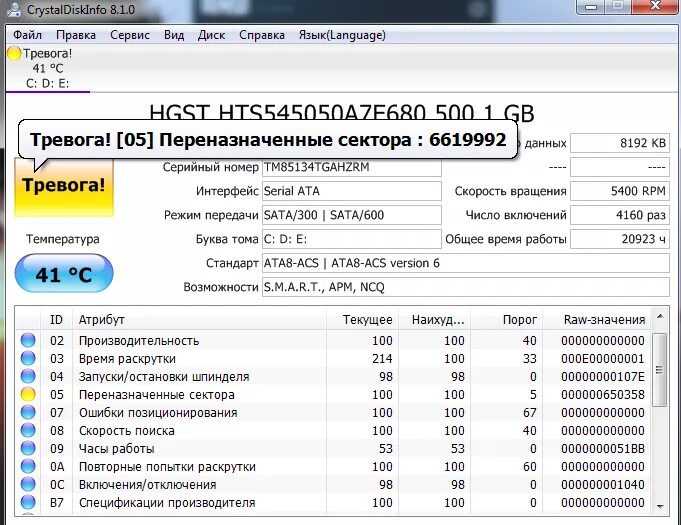Select the Включения/отключения row

point(334,484)
